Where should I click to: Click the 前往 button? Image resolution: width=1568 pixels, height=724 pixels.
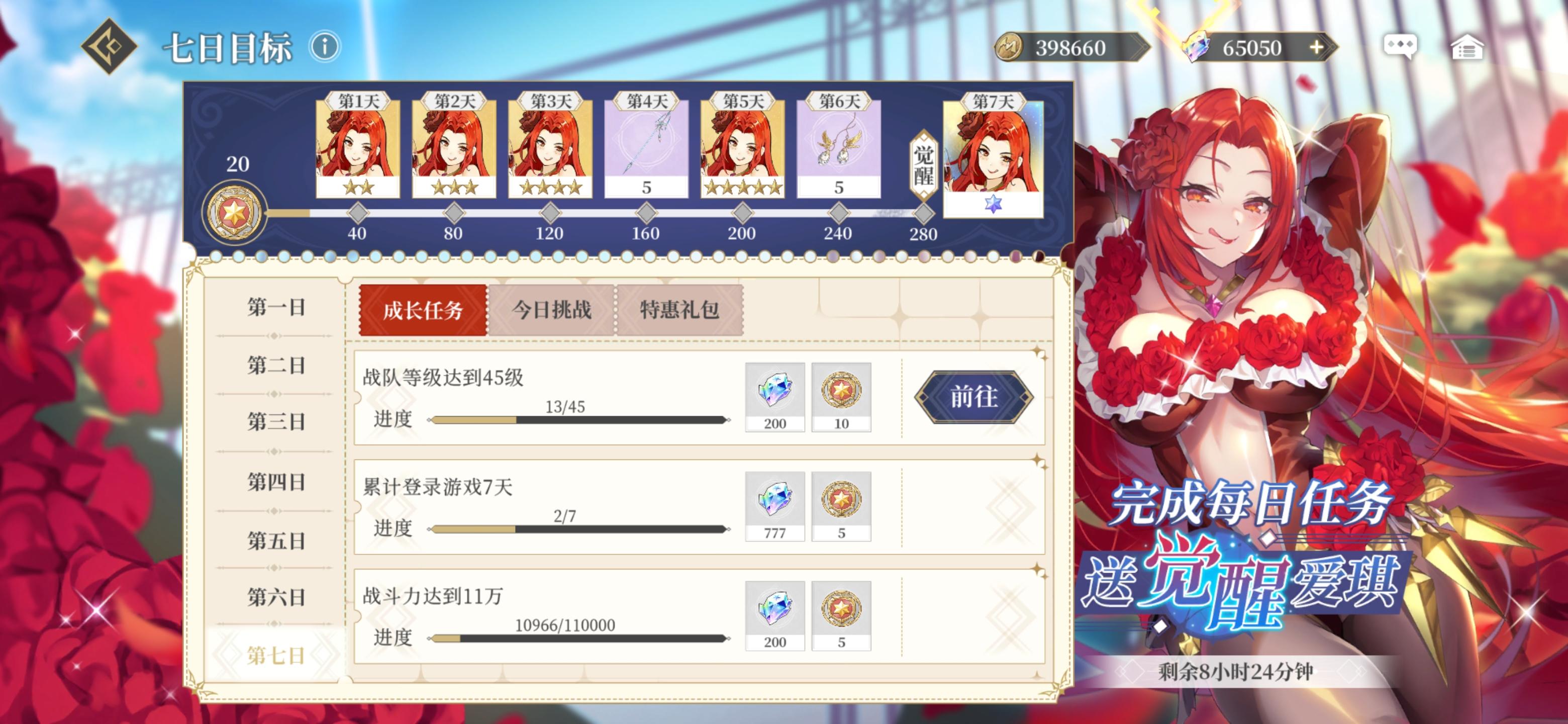974,397
